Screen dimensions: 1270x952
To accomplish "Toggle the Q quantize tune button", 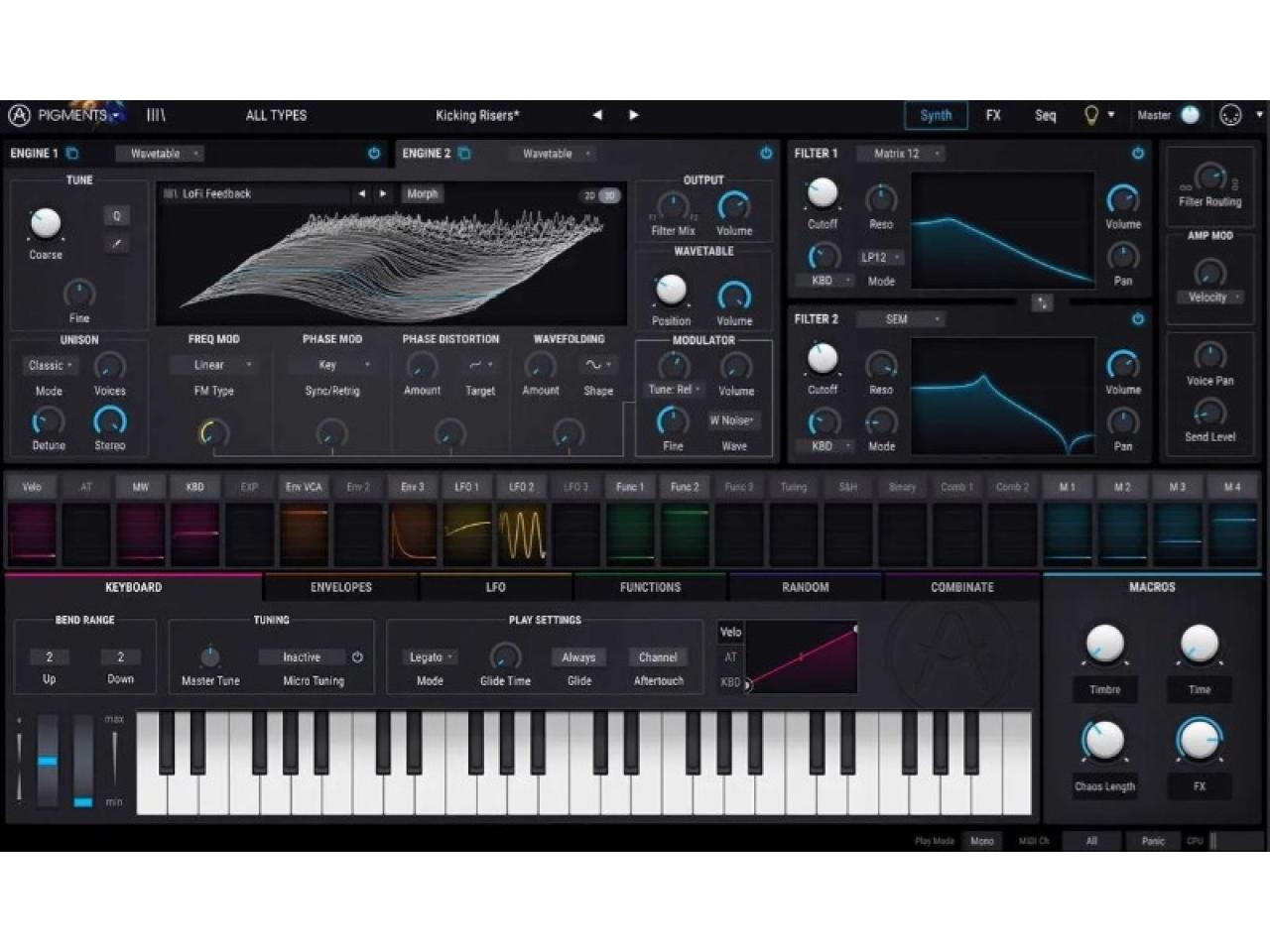I will tap(116, 216).
